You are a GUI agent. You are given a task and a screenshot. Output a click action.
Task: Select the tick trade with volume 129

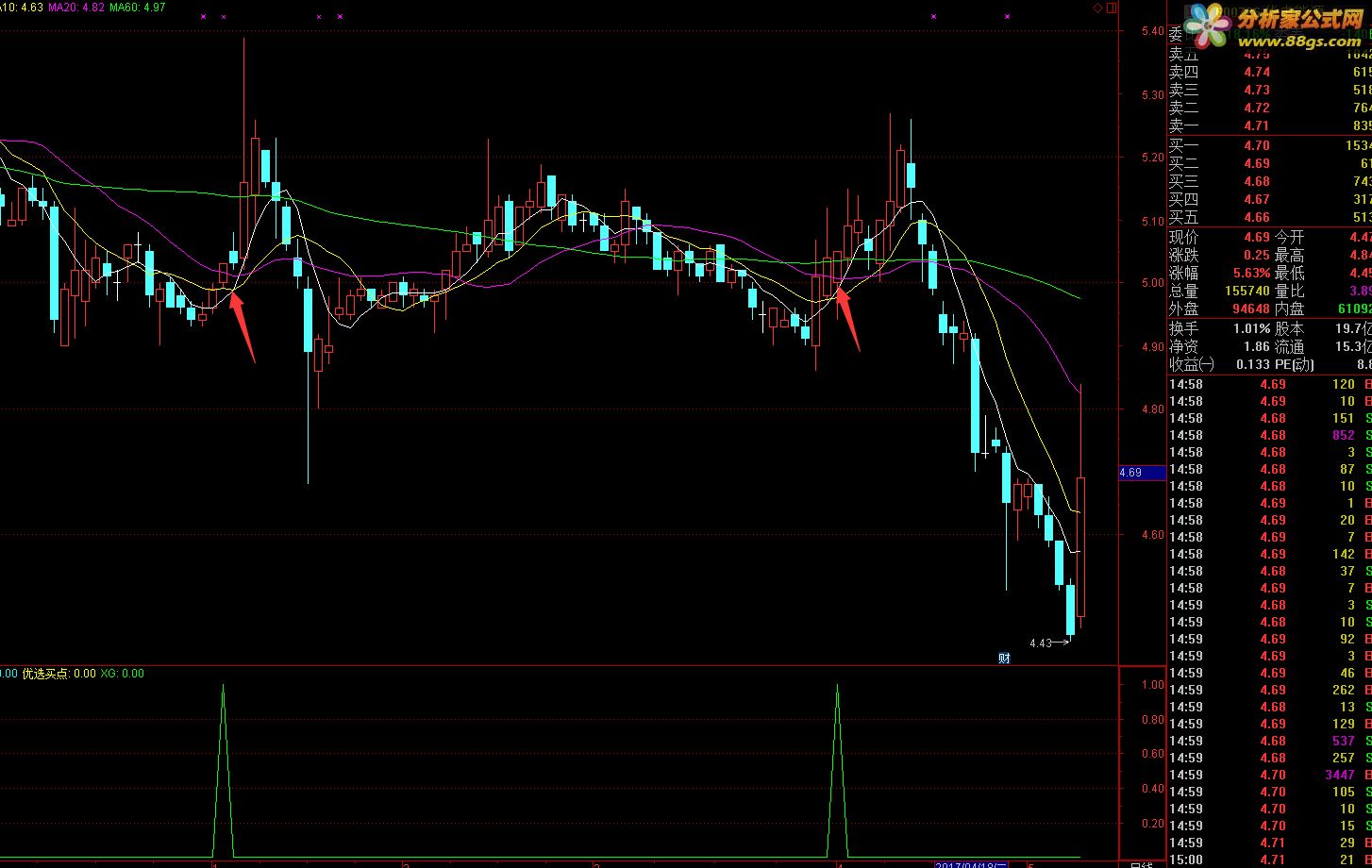pos(1270,724)
